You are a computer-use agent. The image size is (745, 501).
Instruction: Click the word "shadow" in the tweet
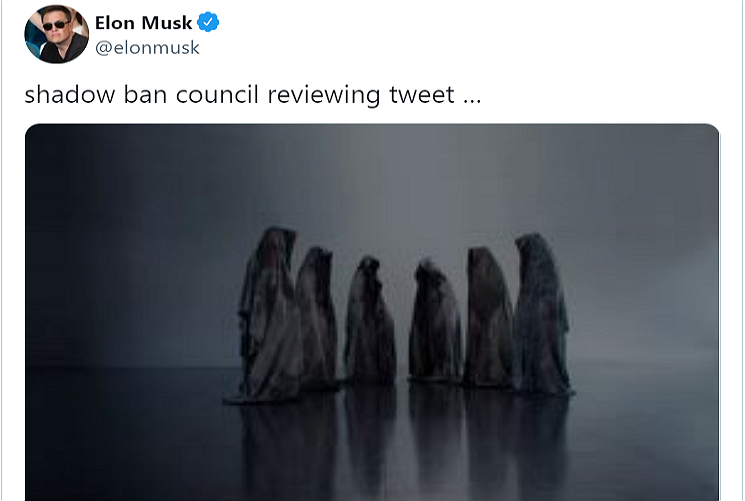pos(70,94)
